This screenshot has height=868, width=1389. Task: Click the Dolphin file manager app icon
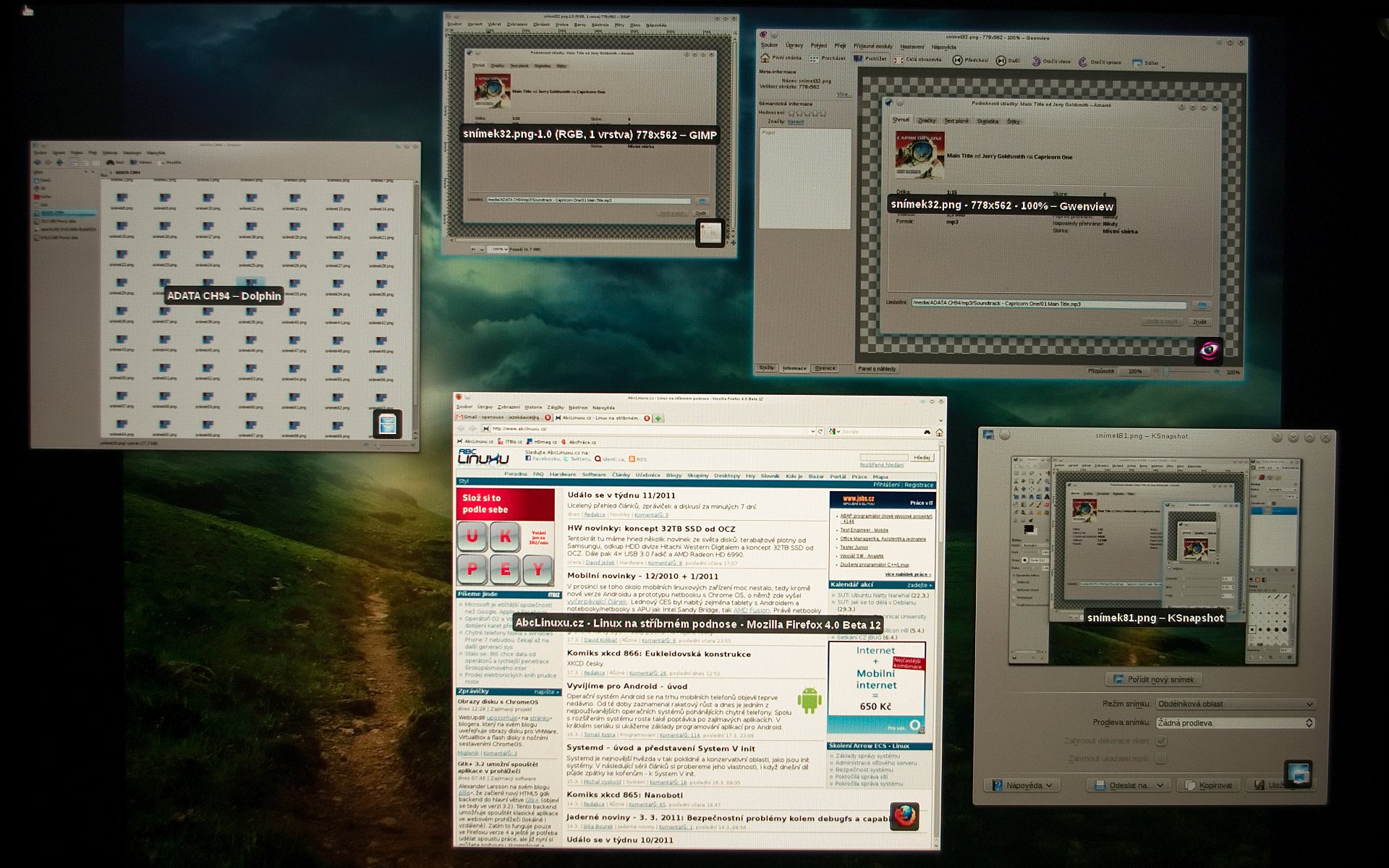point(387,424)
